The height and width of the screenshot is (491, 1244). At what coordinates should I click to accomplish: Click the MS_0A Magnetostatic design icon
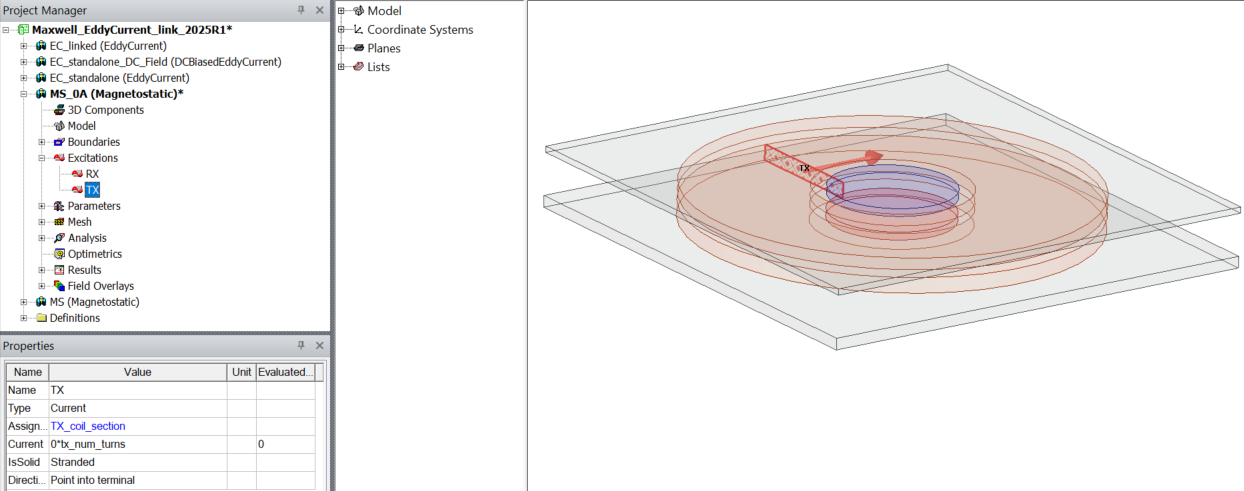(41, 94)
